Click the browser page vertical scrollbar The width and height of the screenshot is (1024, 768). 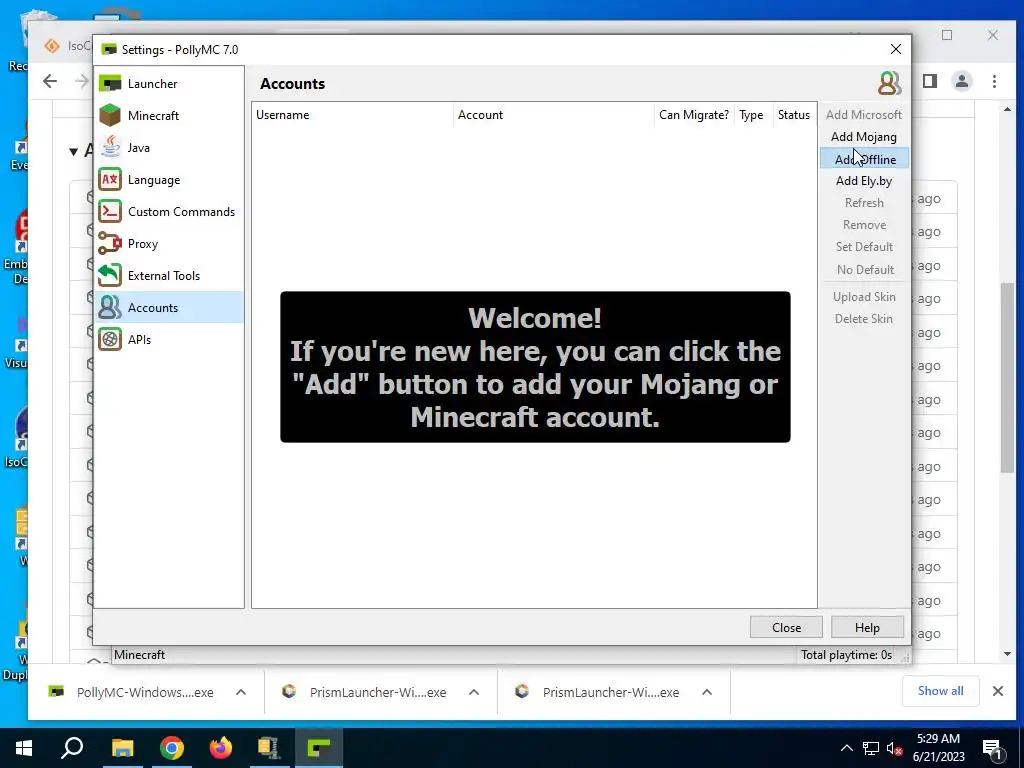point(1007,377)
